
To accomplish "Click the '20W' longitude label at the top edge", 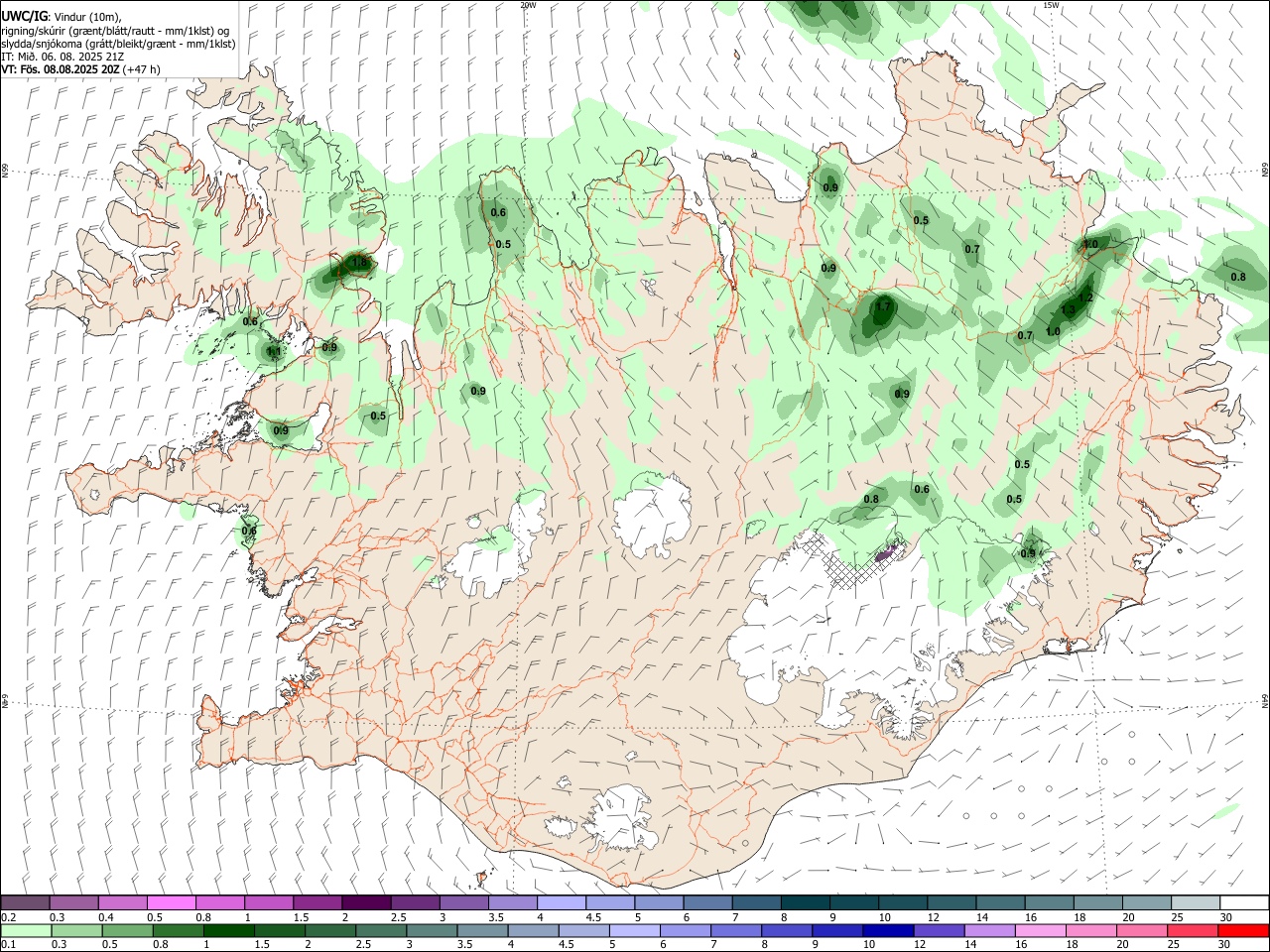I will point(528,5).
